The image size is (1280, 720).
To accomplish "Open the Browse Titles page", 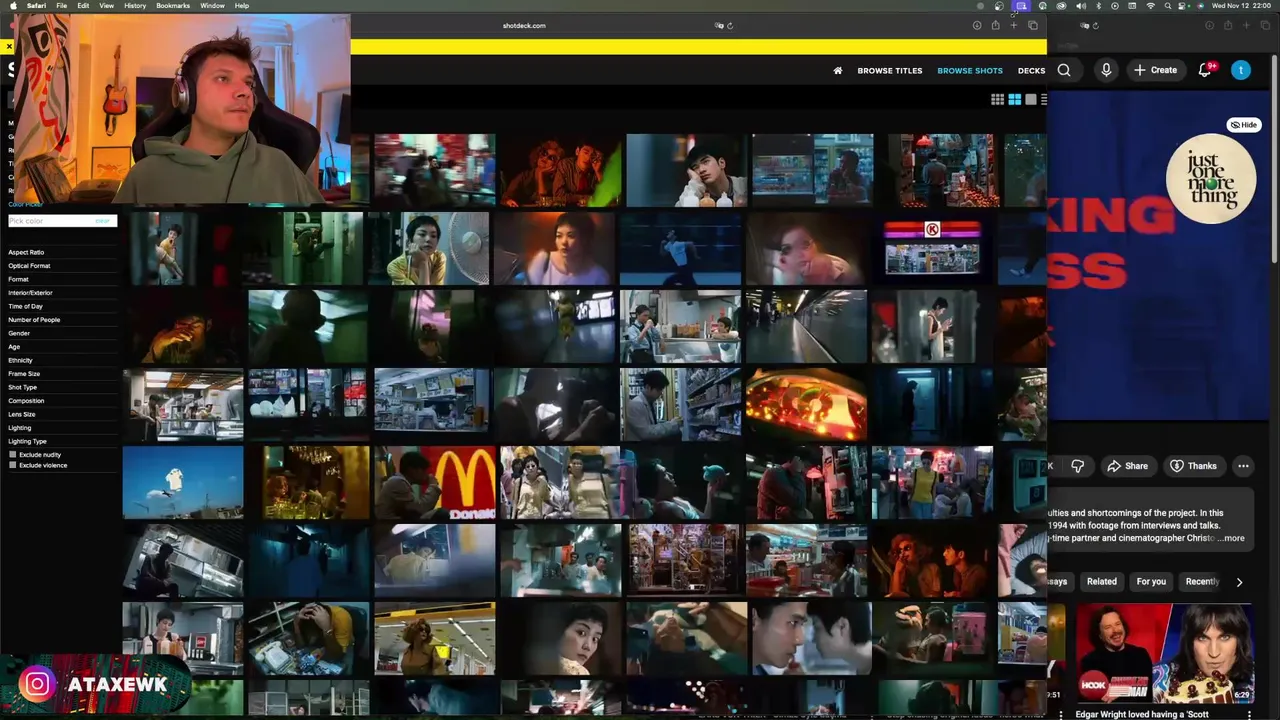I will pyautogui.click(x=890, y=71).
